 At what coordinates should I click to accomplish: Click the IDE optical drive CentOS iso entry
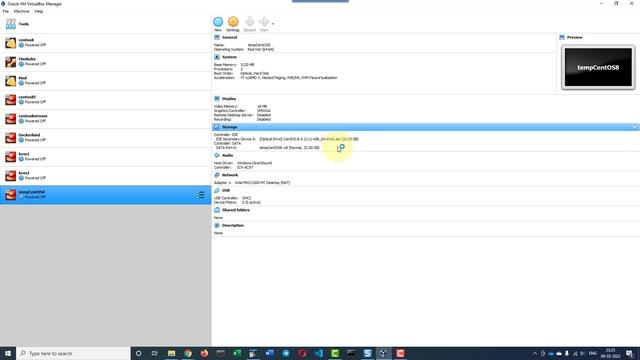[309, 139]
